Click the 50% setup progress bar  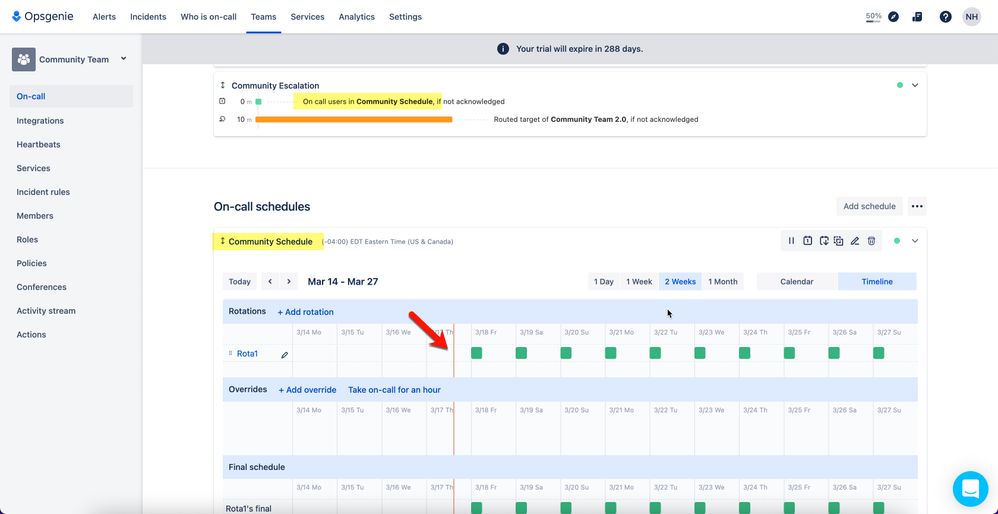[873, 17]
